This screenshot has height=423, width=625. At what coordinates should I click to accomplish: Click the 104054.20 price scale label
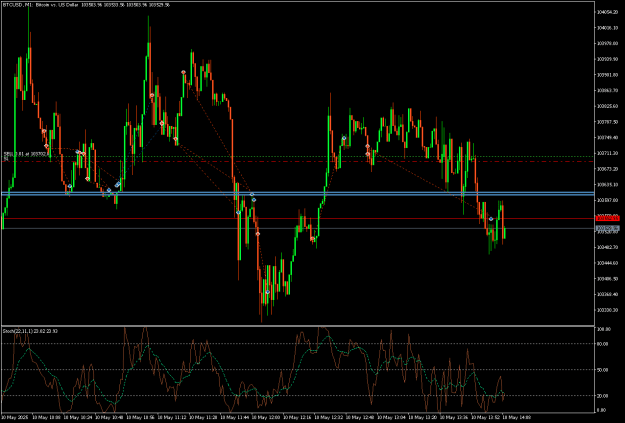(x=605, y=12)
